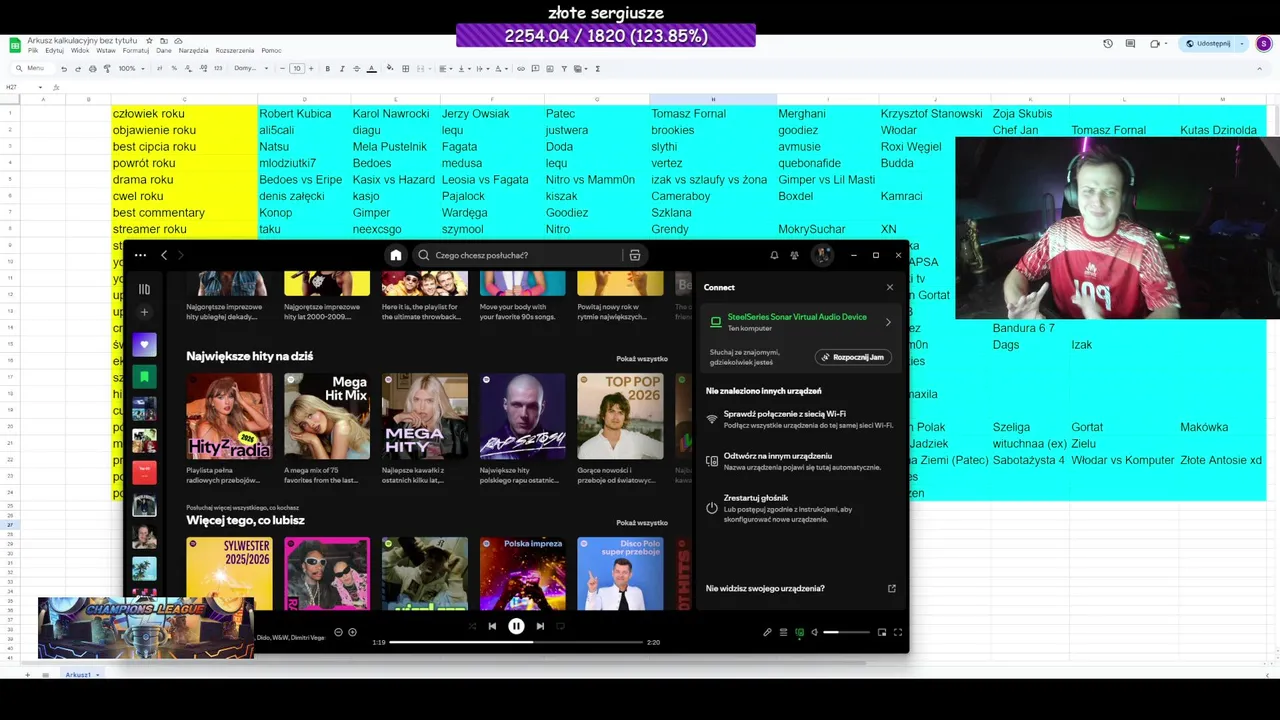Go to Spotify Home icon

[396, 255]
